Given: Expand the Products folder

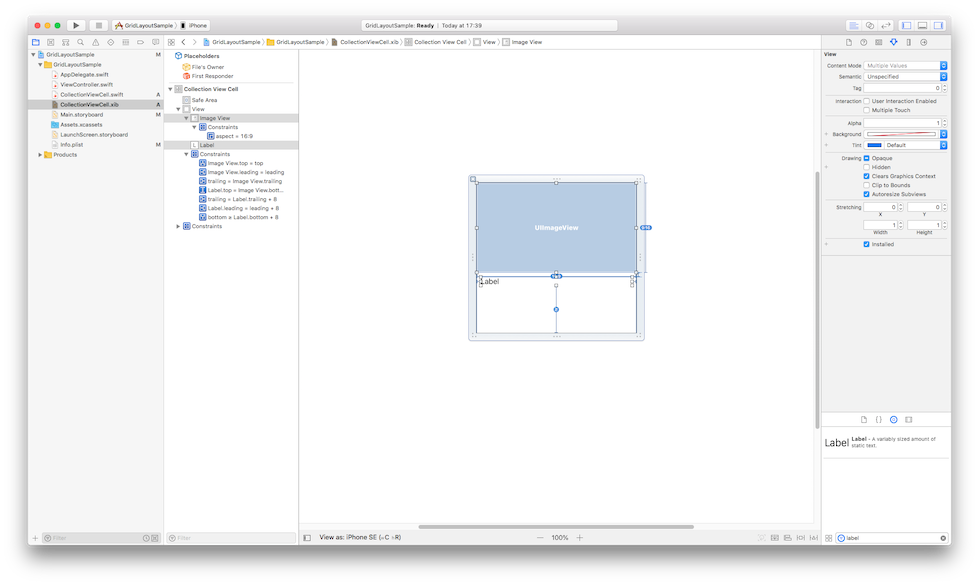Looking at the screenshot, I should point(41,155).
